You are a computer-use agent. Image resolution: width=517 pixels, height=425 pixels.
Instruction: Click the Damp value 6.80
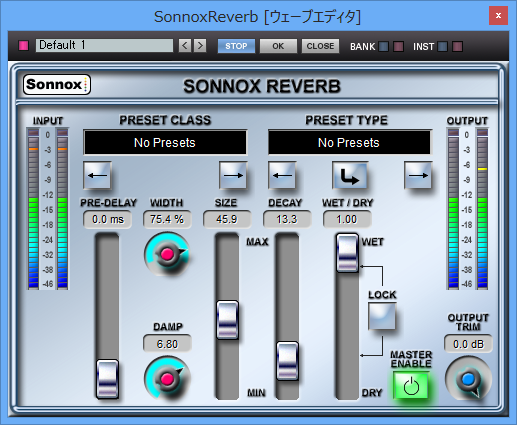pos(167,344)
